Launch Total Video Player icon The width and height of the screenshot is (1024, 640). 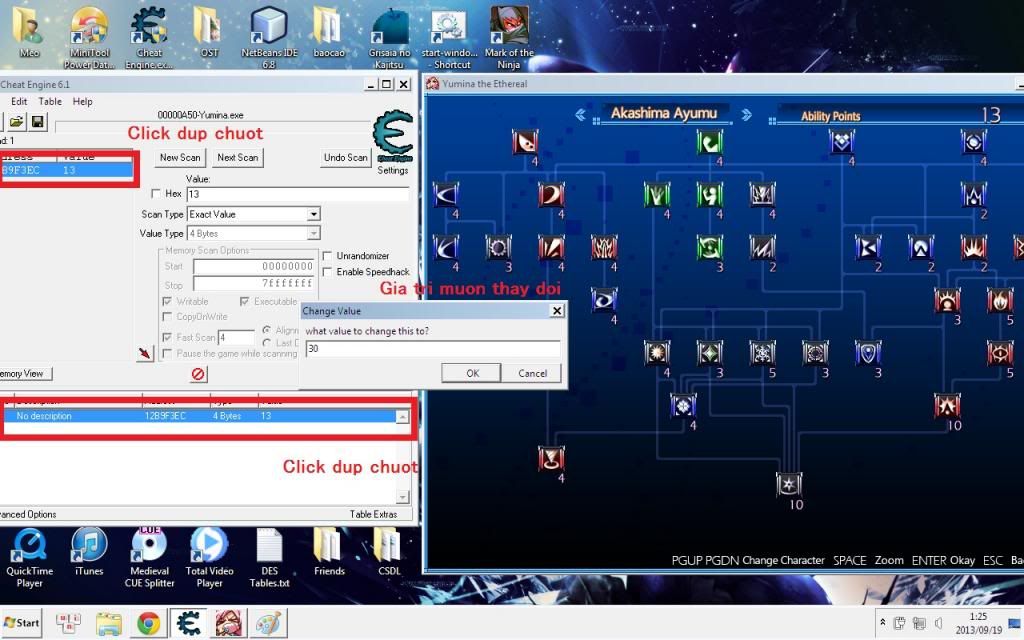(x=209, y=558)
